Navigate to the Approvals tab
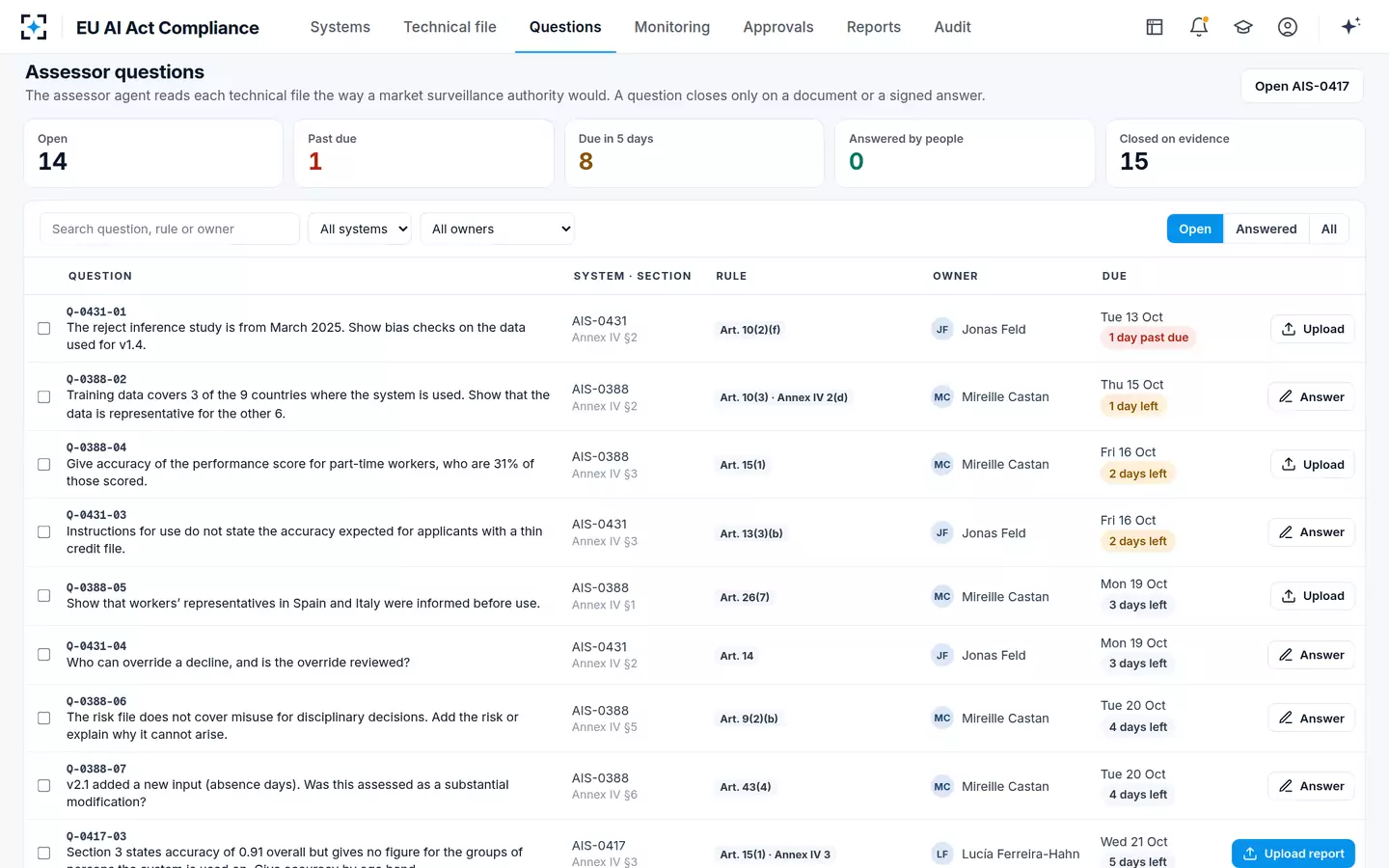Viewport: 1389px width, 868px height. [778, 27]
